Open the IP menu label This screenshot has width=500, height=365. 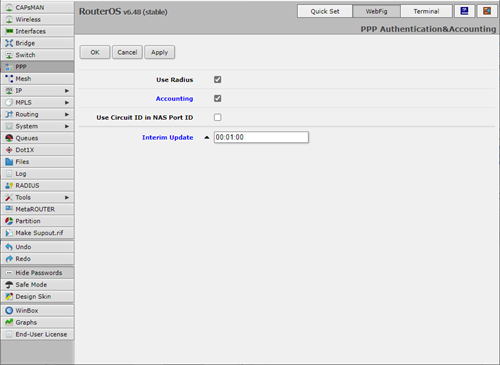pyautogui.click(x=19, y=91)
